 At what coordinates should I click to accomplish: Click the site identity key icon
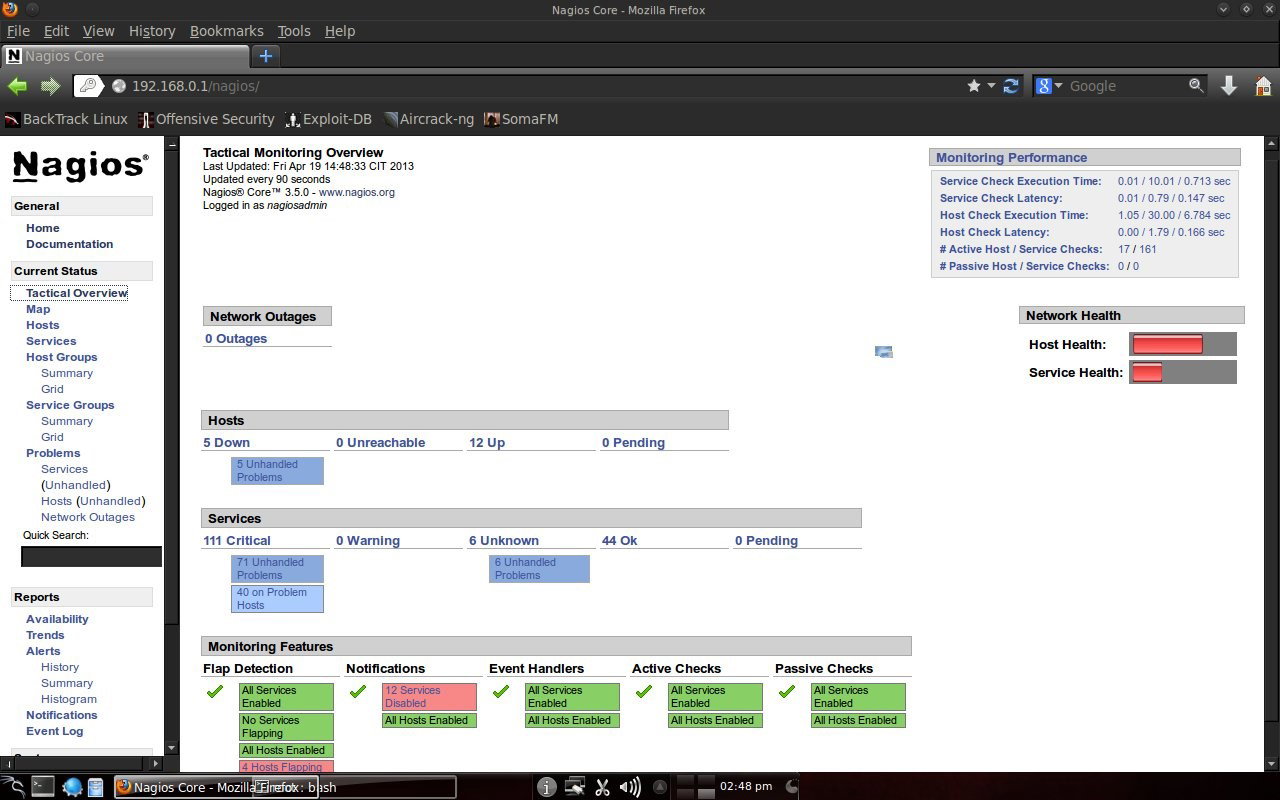pos(88,86)
